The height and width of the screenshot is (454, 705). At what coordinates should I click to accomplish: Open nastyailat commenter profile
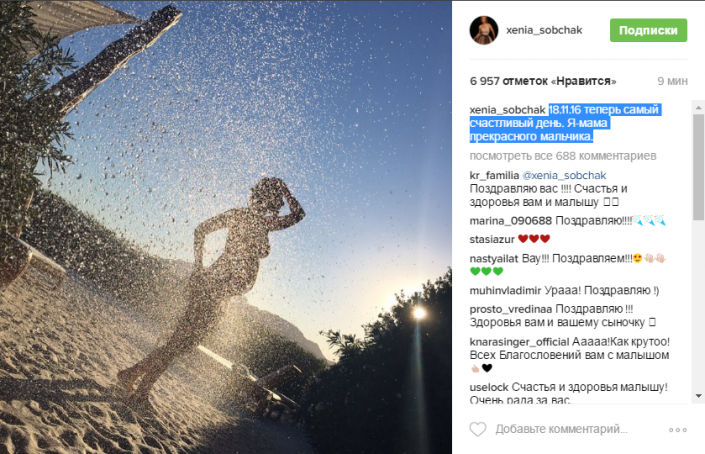coord(494,258)
